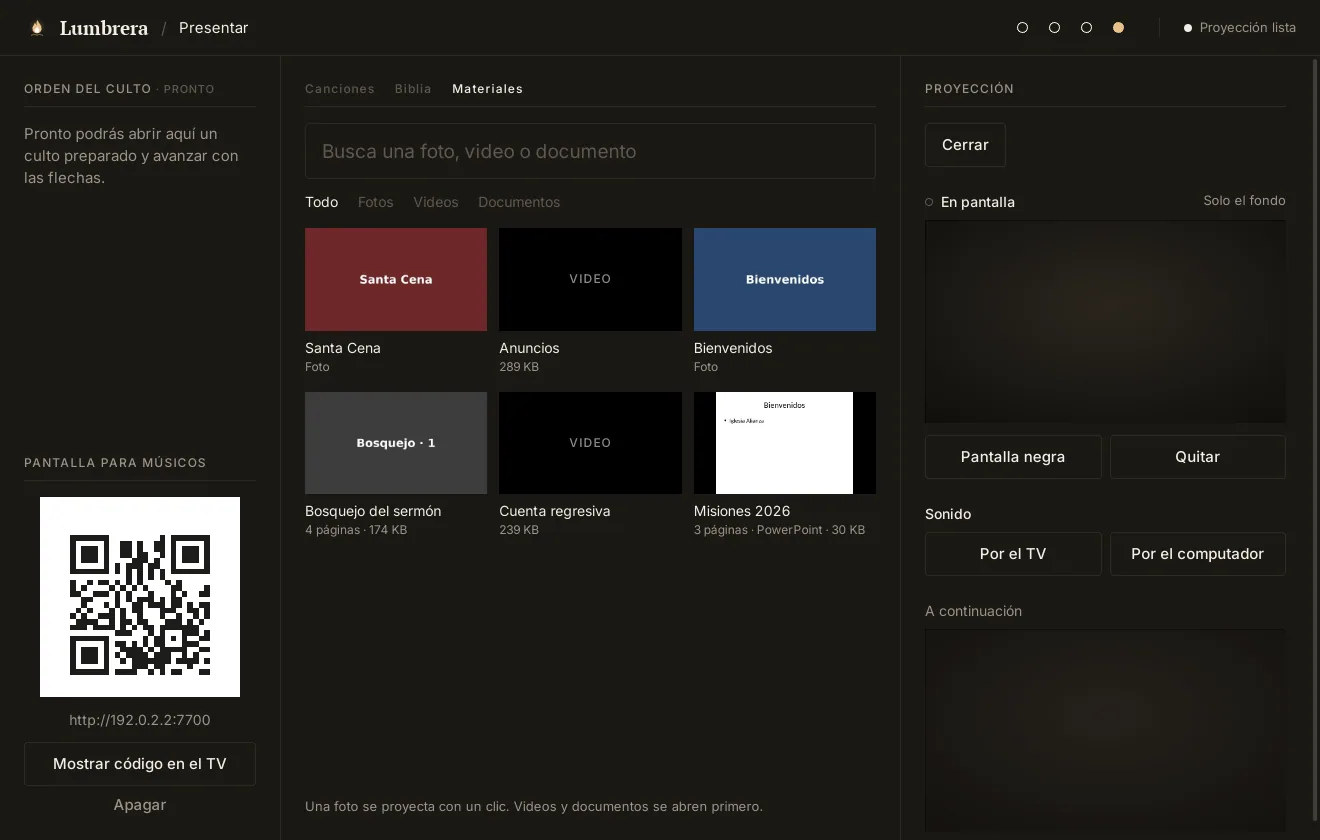Screen dimensions: 1320x840
Task: Select the Materiales tab
Action: click(487, 89)
